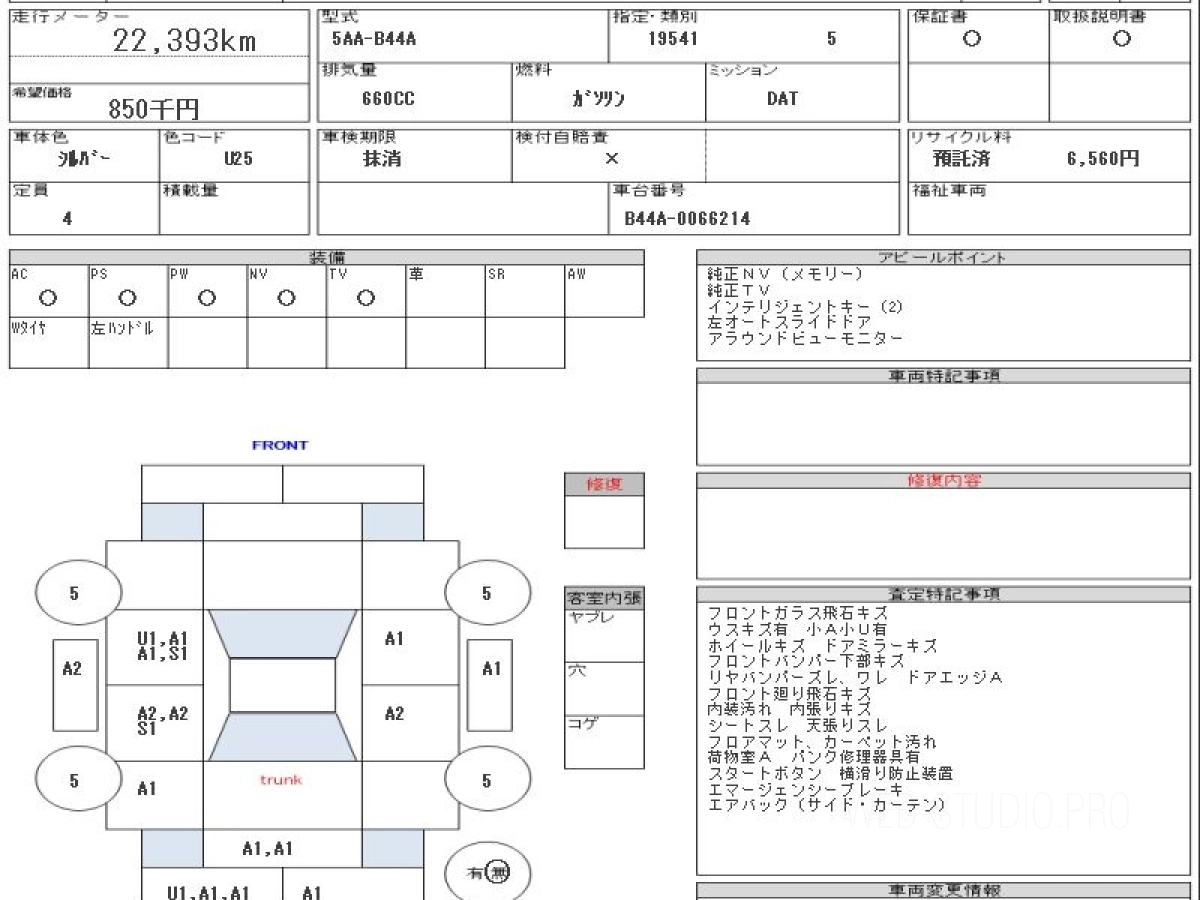Viewport: 1200px width, 900px height.
Task: Click the circle mark under 取扱説明書
Action: (1122, 40)
